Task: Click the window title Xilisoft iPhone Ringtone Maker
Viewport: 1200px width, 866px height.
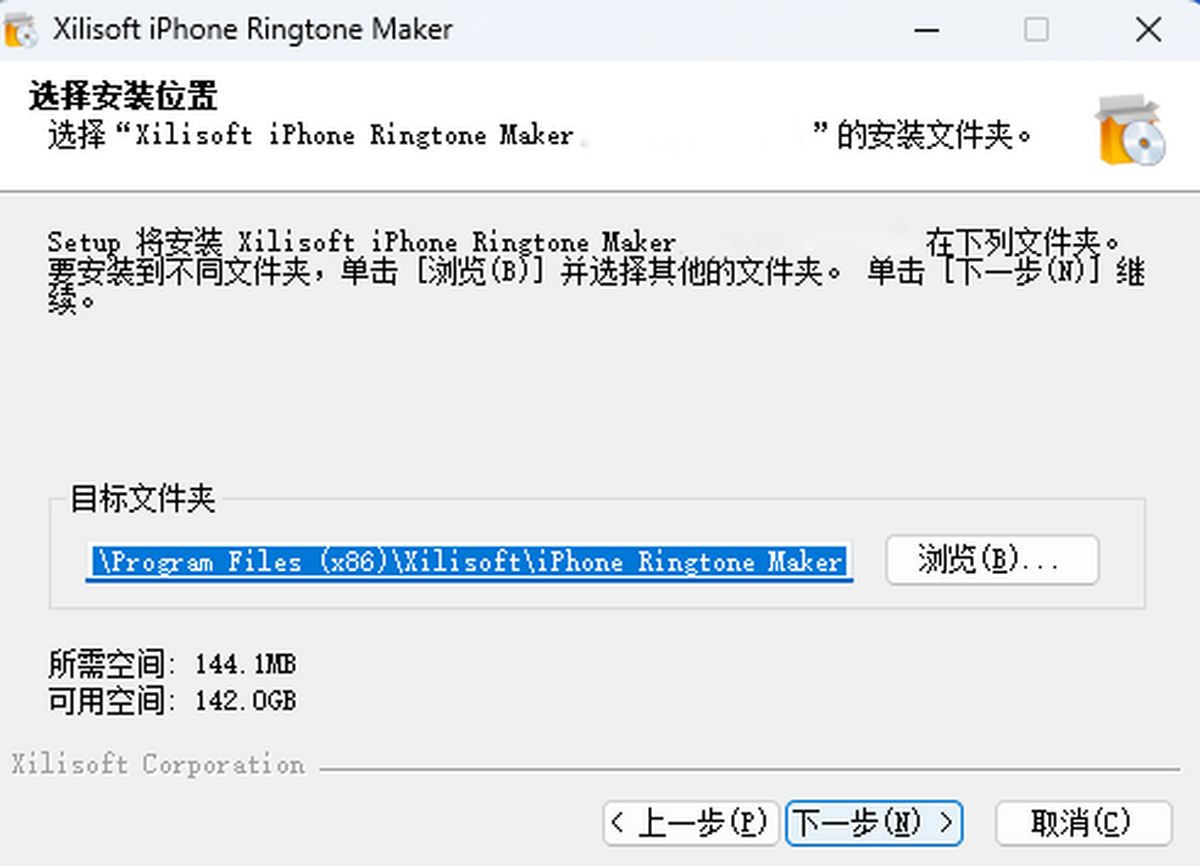Action: point(252,30)
